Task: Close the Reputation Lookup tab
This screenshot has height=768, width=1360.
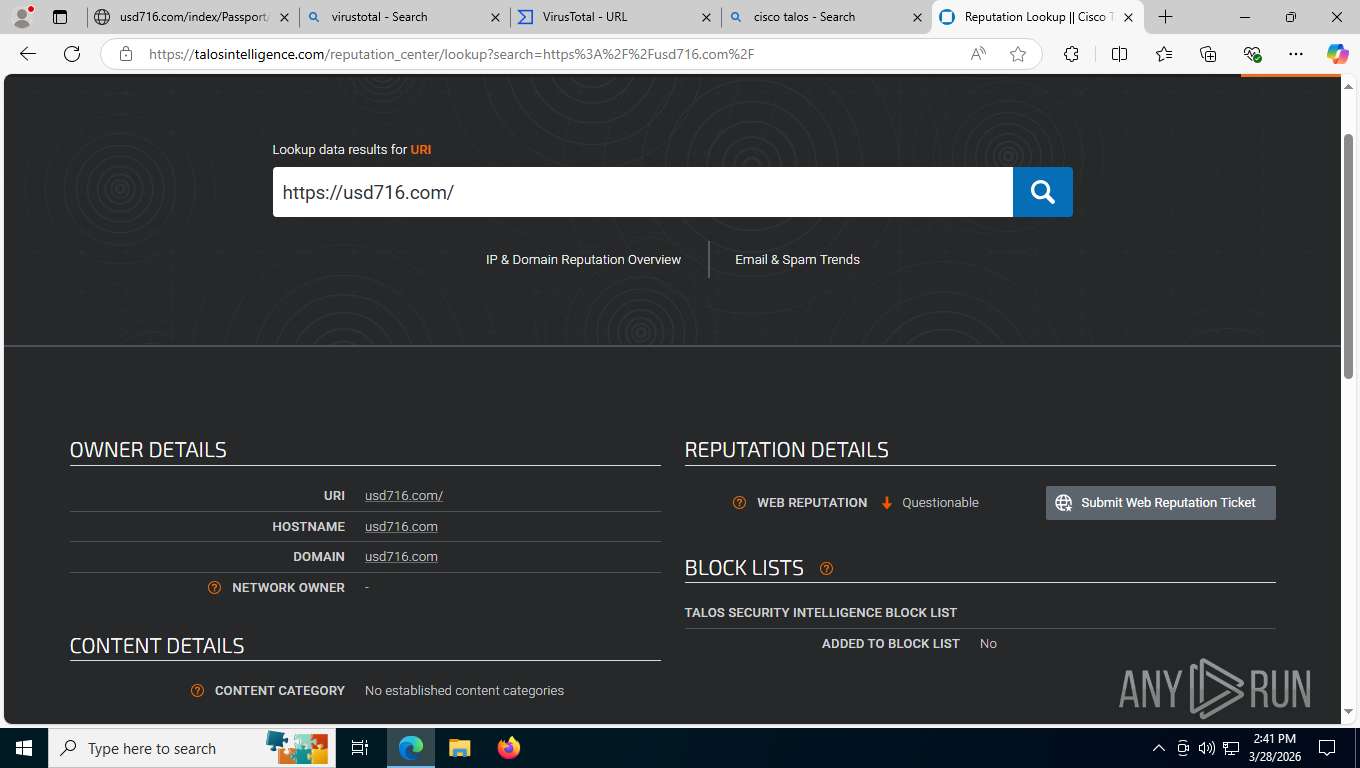Action: (1128, 17)
